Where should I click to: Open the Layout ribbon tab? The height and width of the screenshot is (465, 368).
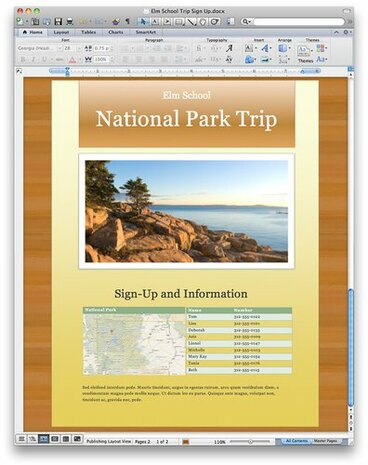click(x=61, y=32)
